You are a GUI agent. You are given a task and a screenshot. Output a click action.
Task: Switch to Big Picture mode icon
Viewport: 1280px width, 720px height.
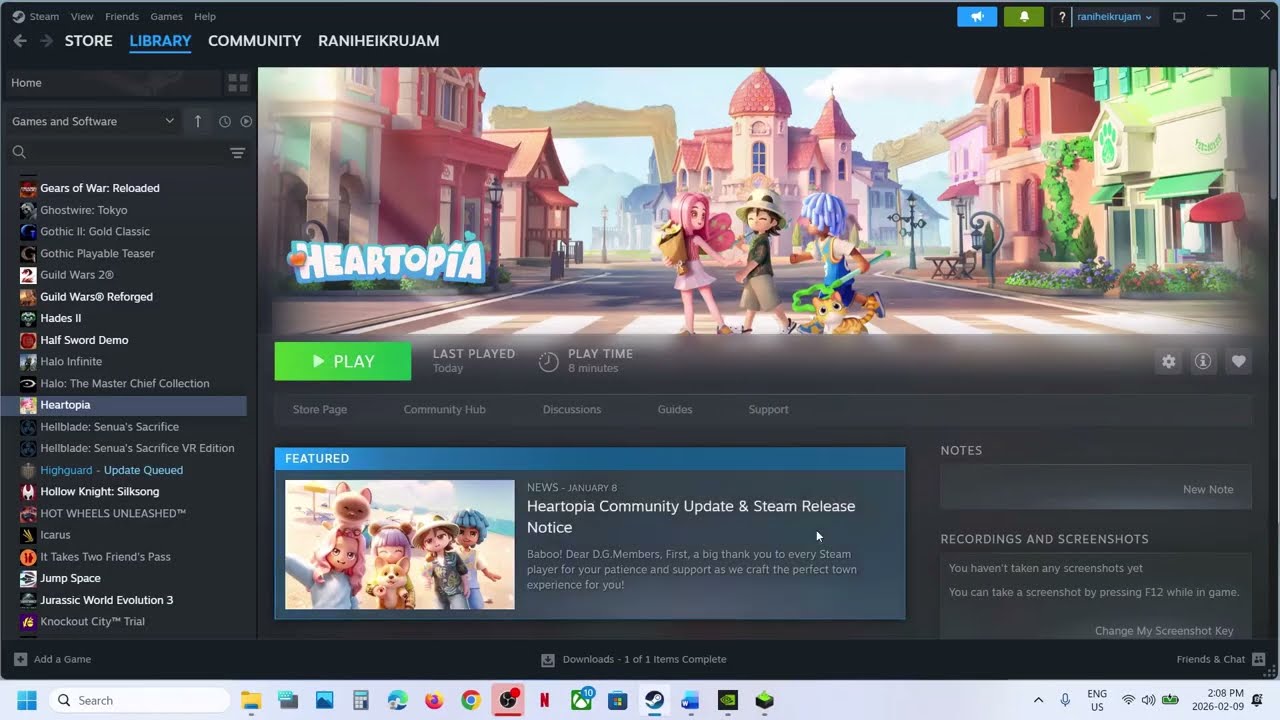pos(1179,17)
